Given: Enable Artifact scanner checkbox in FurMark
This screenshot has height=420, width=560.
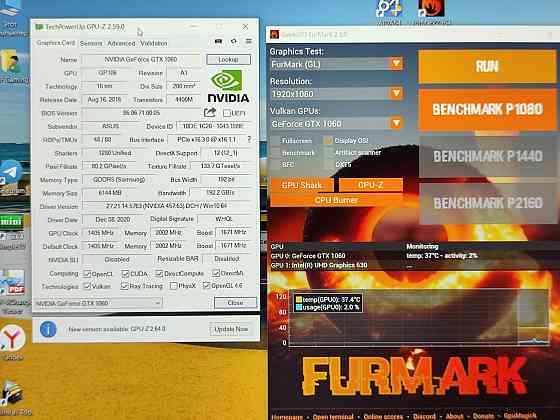Looking at the screenshot, I should point(328,152).
